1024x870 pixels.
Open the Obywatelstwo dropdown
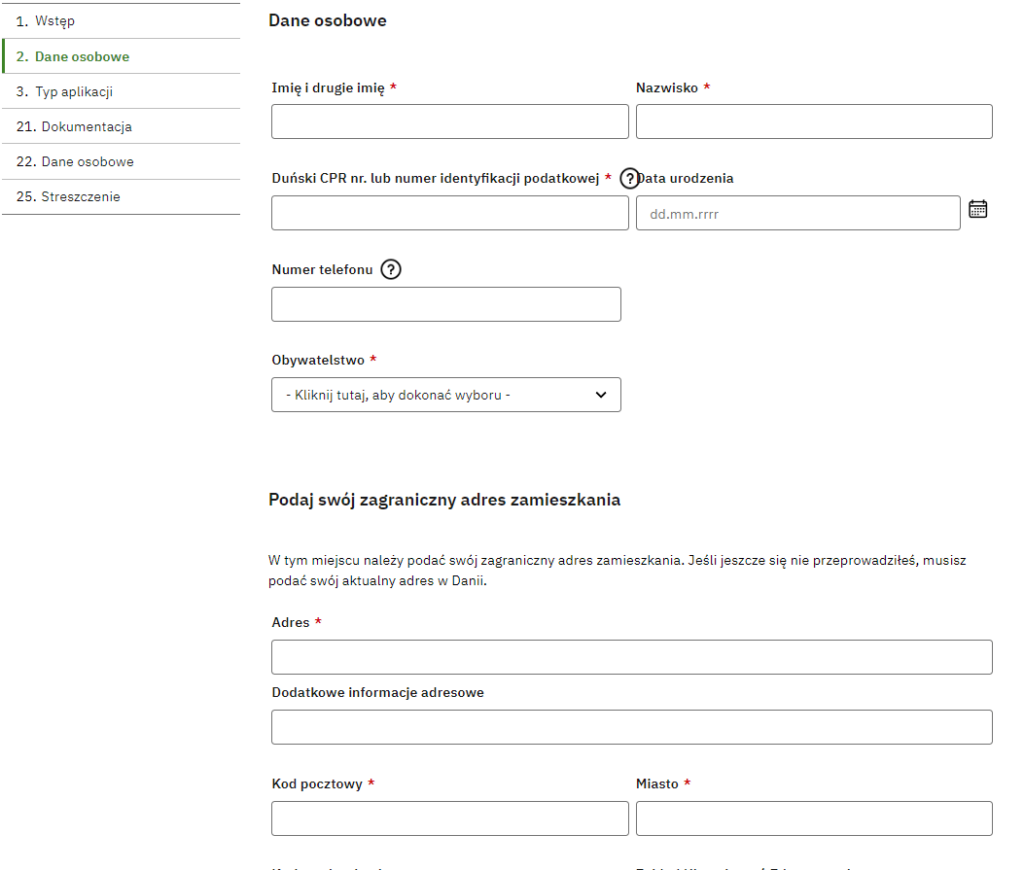pos(446,395)
